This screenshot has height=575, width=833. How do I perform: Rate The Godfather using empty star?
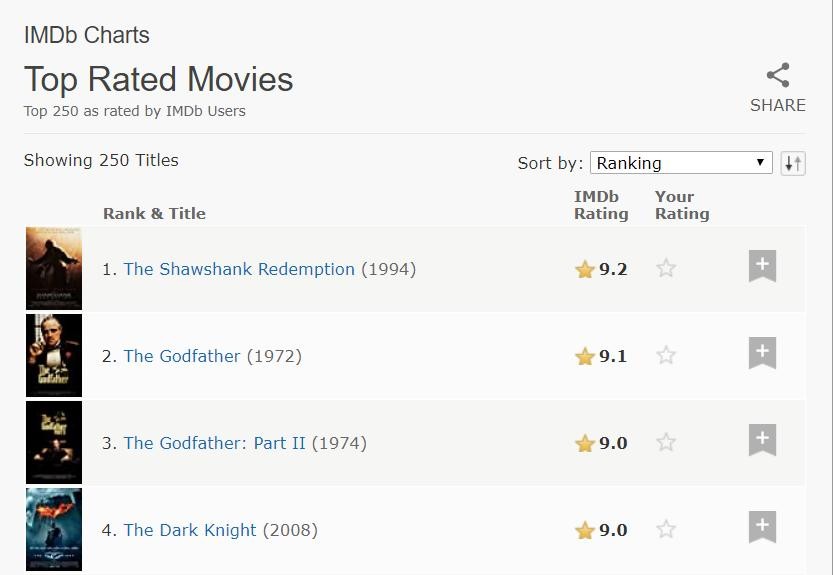[666, 355]
